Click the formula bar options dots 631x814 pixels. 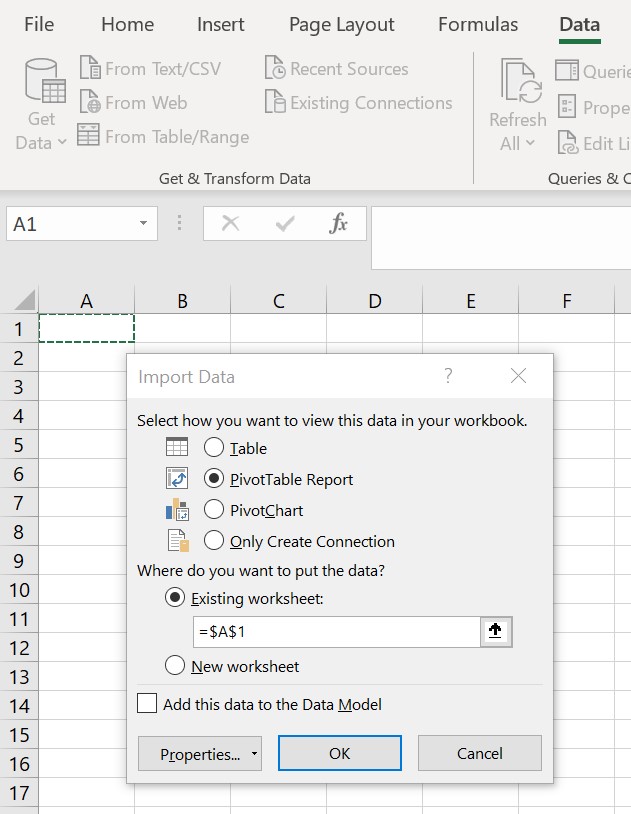pos(180,223)
